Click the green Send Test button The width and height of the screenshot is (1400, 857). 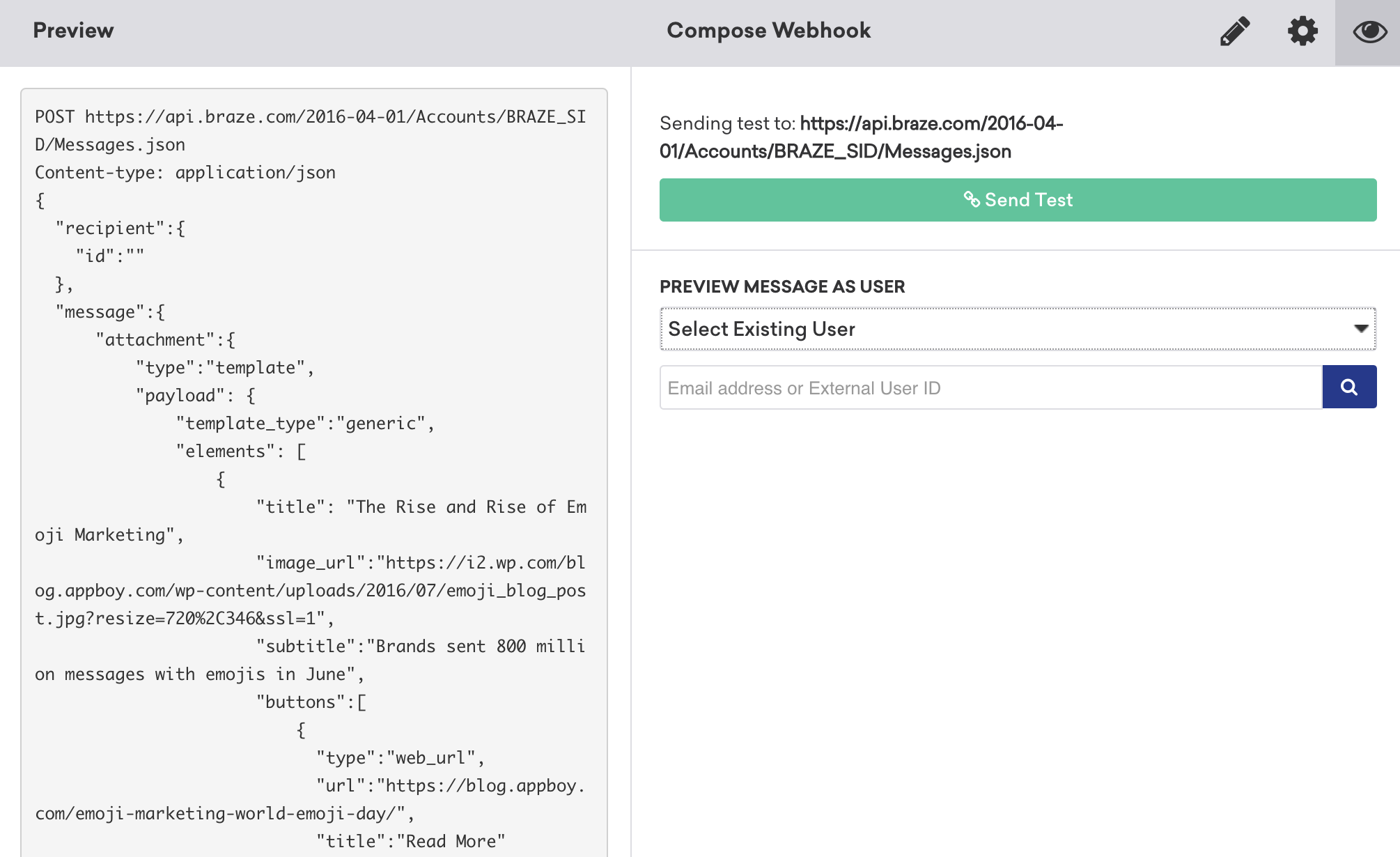[1018, 200]
